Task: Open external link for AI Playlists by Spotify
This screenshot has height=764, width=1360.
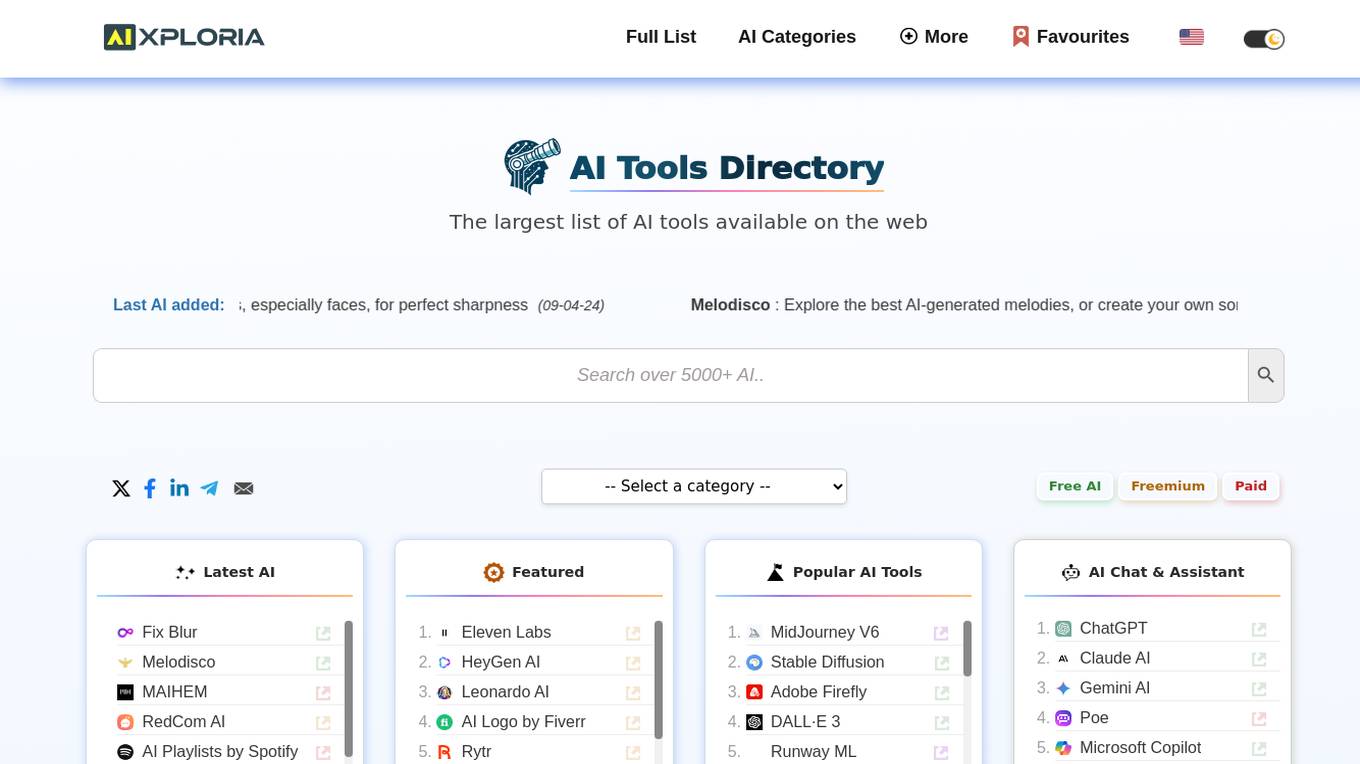Action: pyautogui.click(x=323, y=752)
